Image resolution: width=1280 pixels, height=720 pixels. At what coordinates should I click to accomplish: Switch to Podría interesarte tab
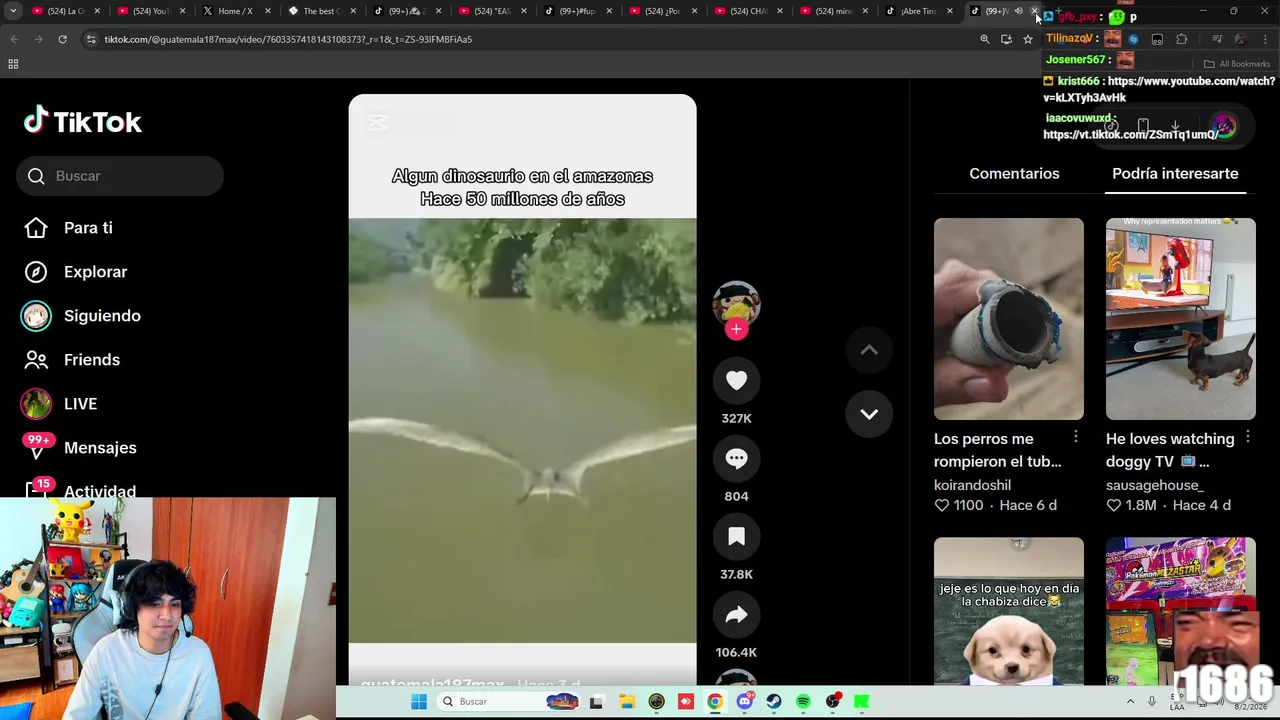pyautogui.click(x=1175, y=173)
